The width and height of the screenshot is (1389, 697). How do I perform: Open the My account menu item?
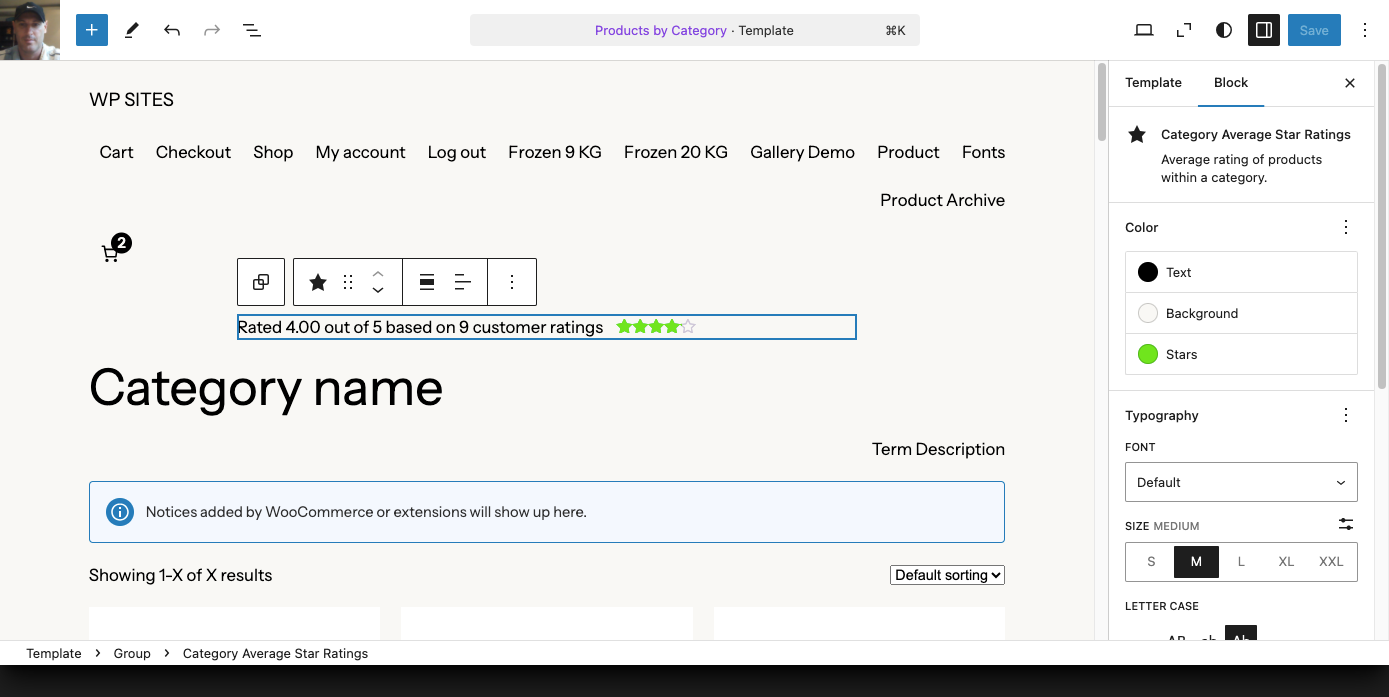[x=360, y=152]
